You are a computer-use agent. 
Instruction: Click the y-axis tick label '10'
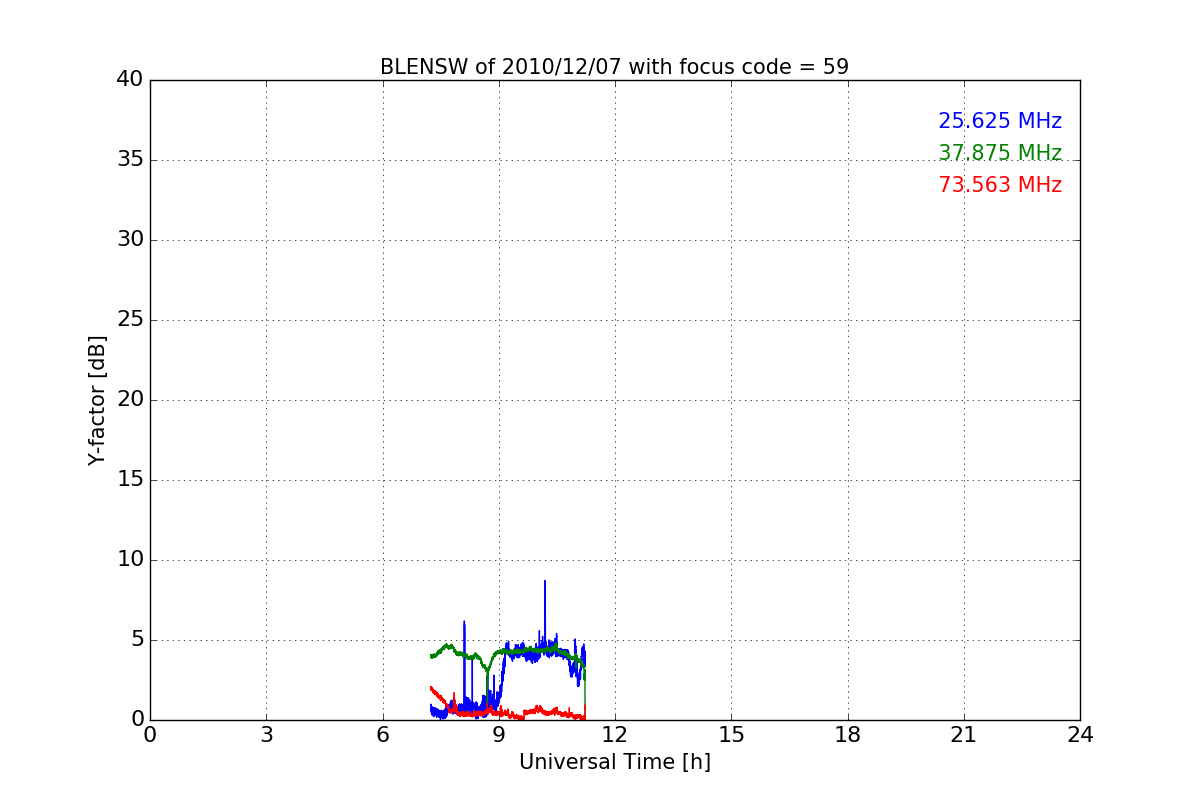pyautogui.click(x=130, y=560)
